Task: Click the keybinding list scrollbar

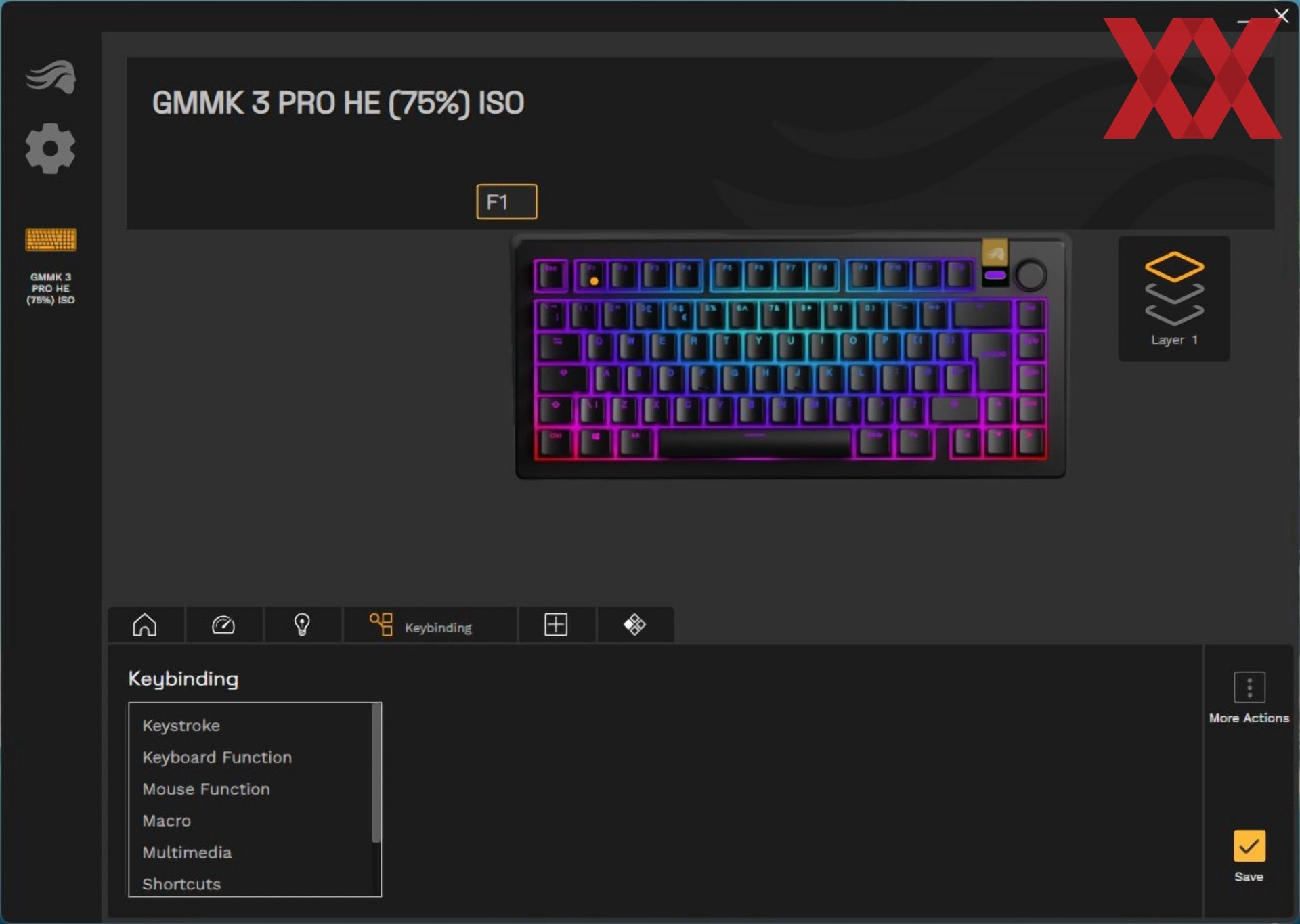Action: (x=376, y=773)
